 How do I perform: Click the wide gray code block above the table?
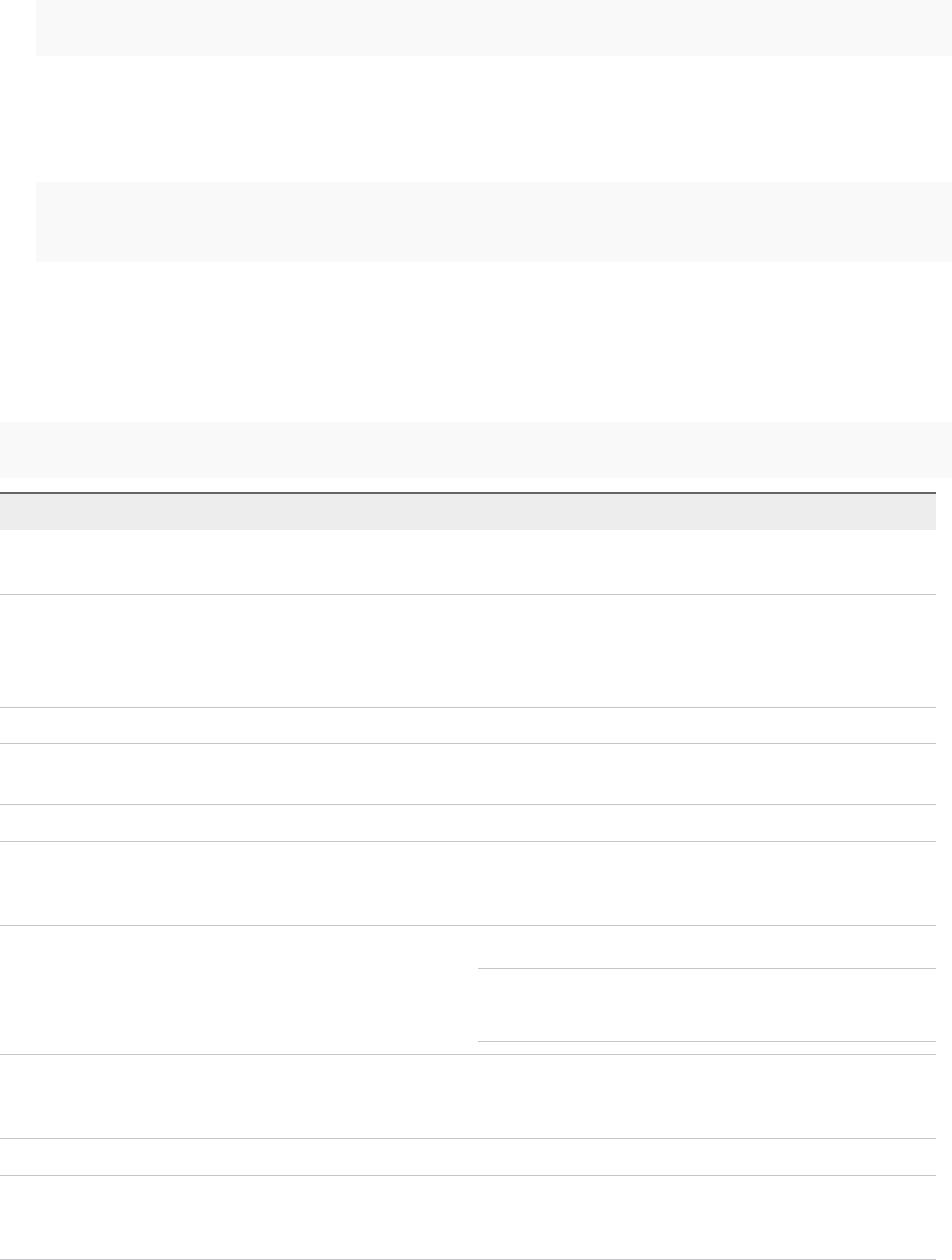(476, 449)
